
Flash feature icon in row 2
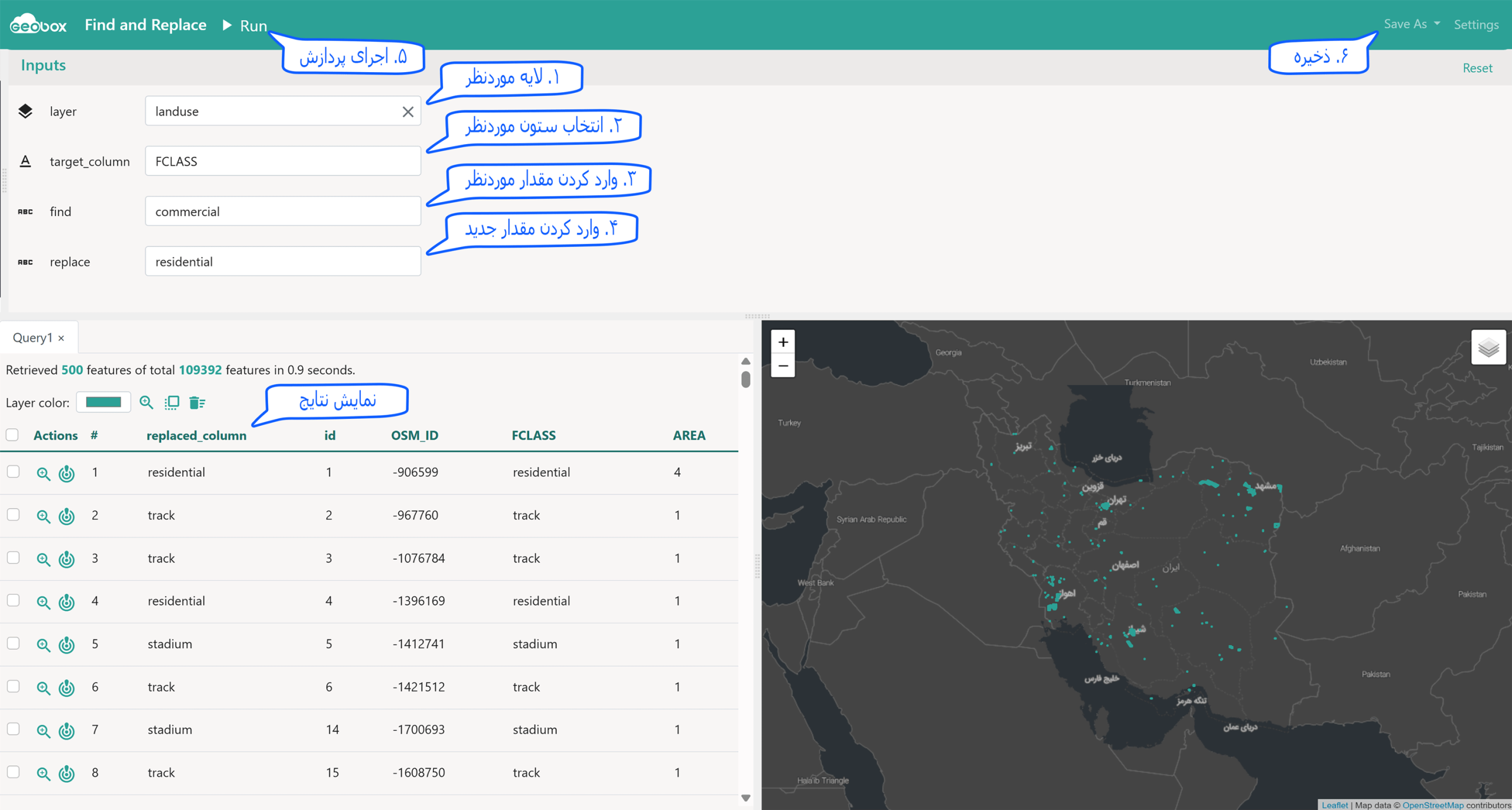(67, 516)
